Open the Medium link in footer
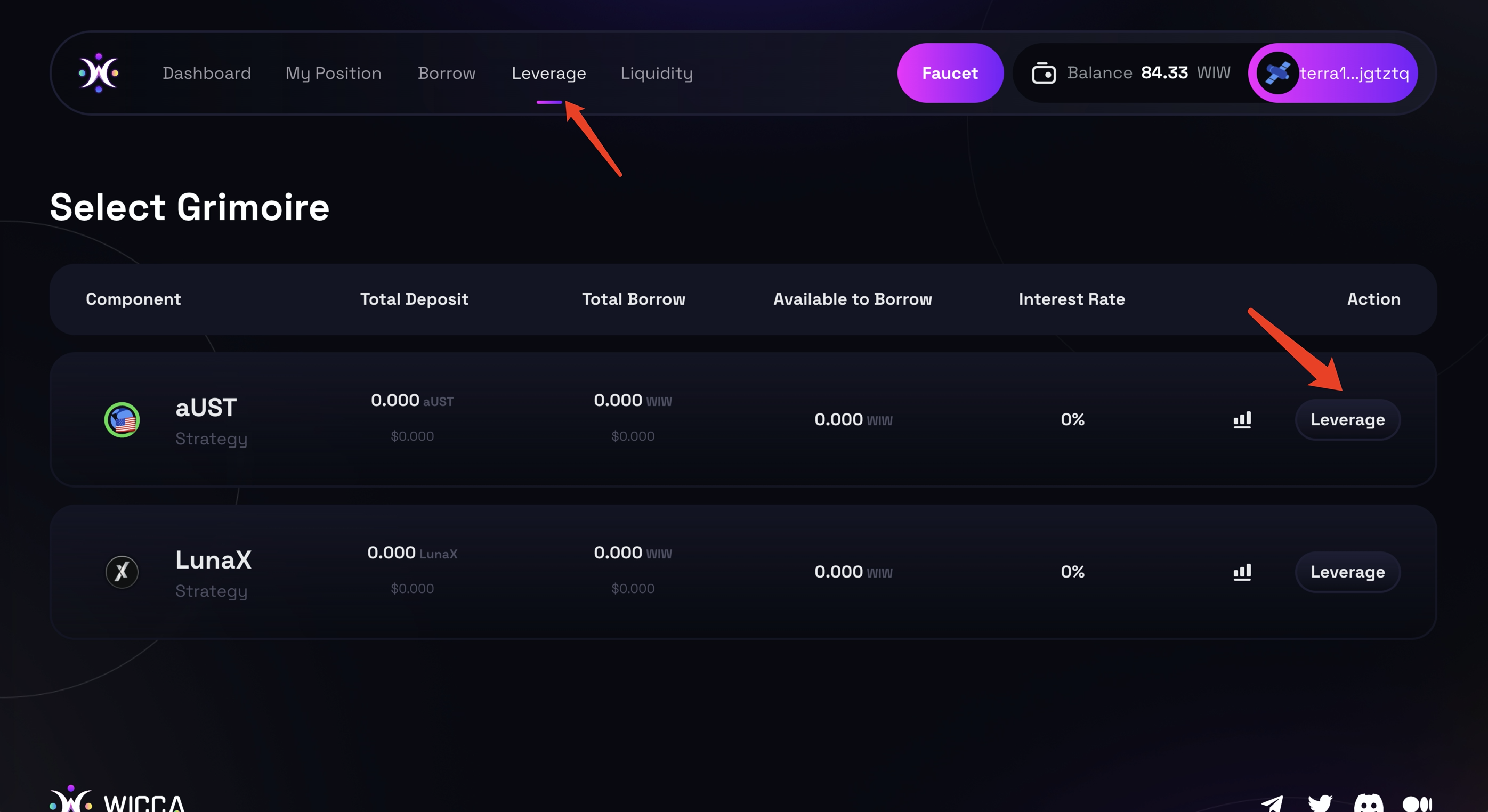This screenshot has width=1488, height=812. 1417,803
